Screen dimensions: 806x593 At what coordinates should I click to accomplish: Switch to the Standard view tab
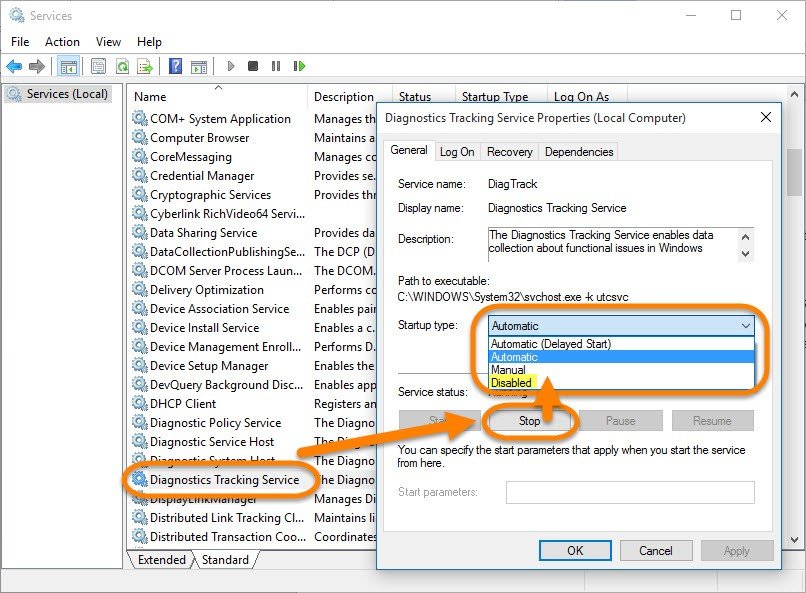pos(225,560)
